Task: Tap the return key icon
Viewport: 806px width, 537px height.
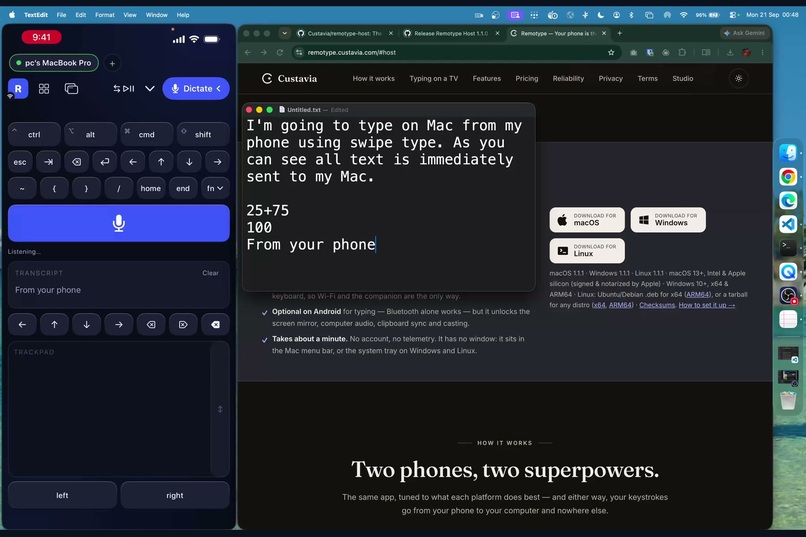Action: (x=105, y=162)
